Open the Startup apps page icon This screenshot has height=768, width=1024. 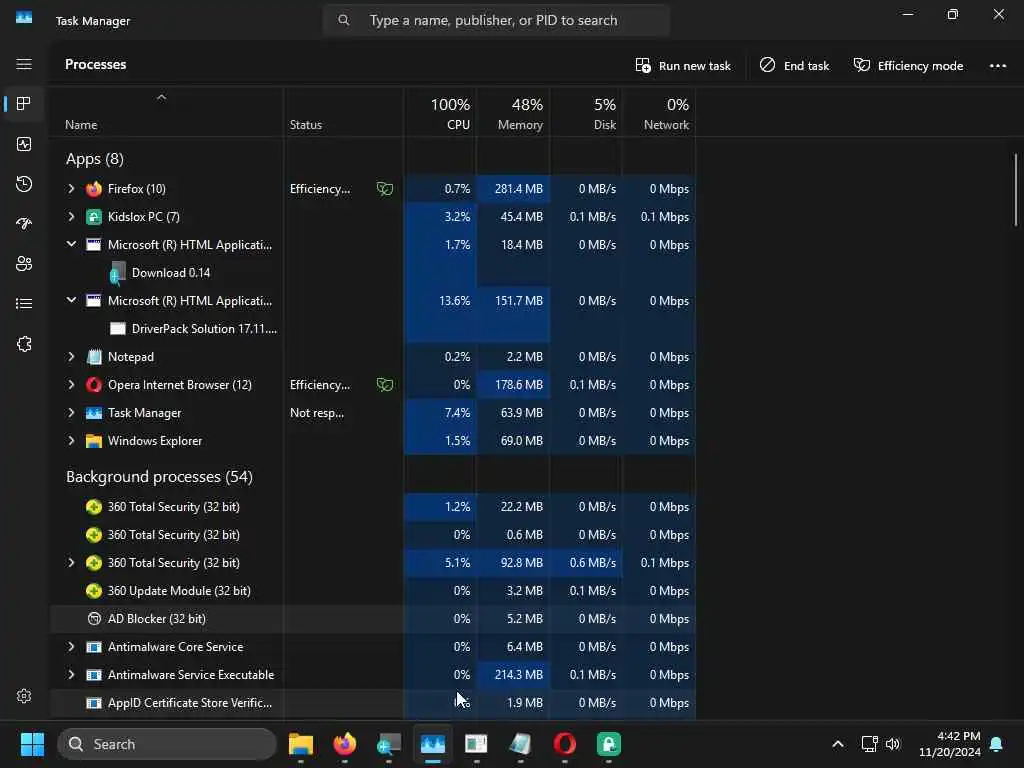coord(24,224)
